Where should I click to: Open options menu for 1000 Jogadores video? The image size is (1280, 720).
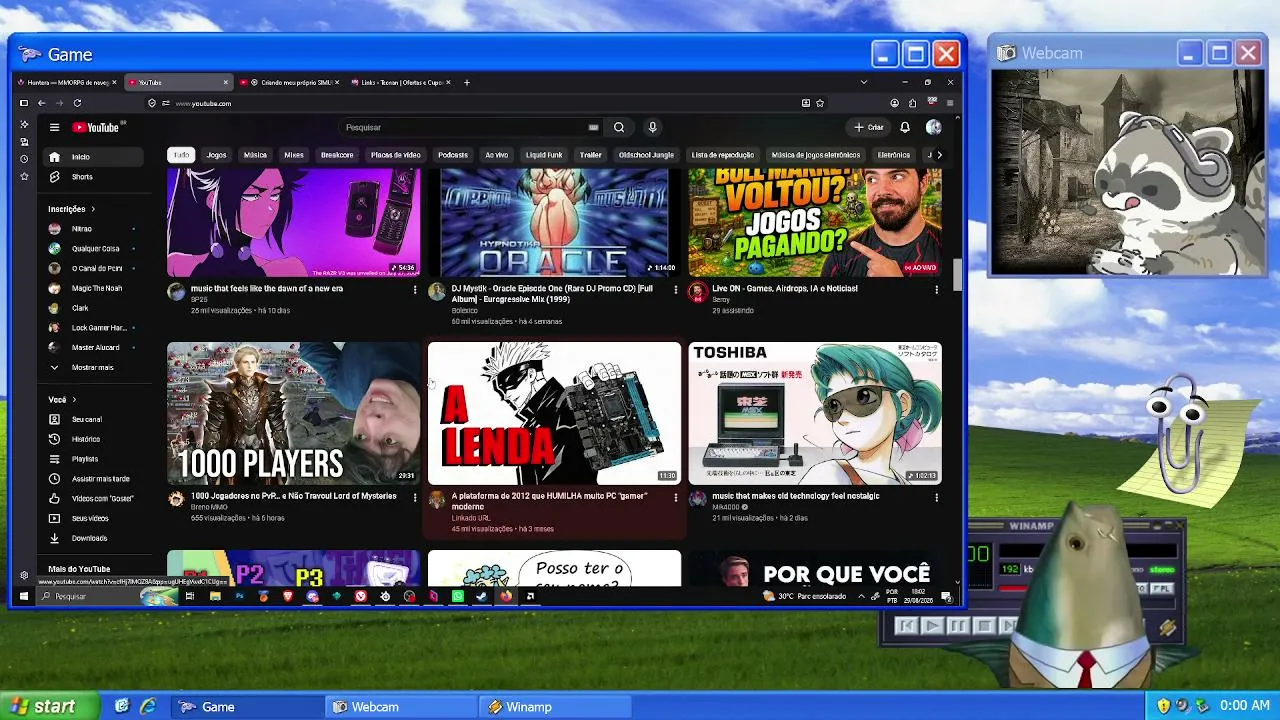point(415,497)
